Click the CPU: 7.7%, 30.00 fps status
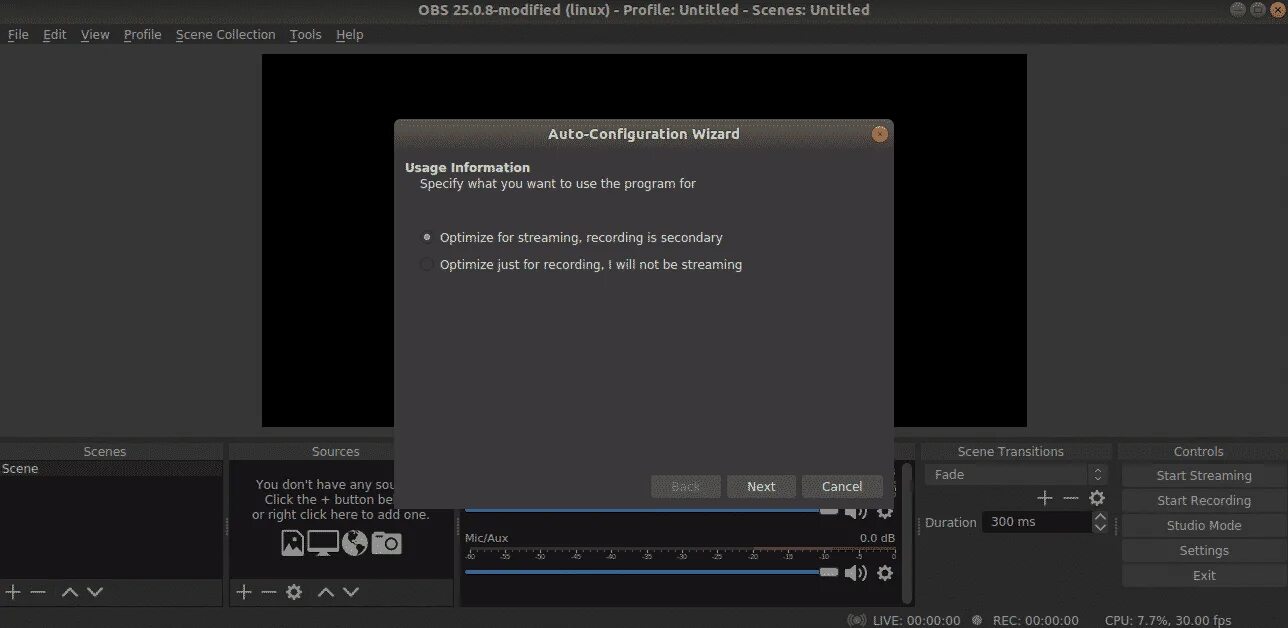The width and height of the screenshot is (1288, 628). coord(1168,621)
